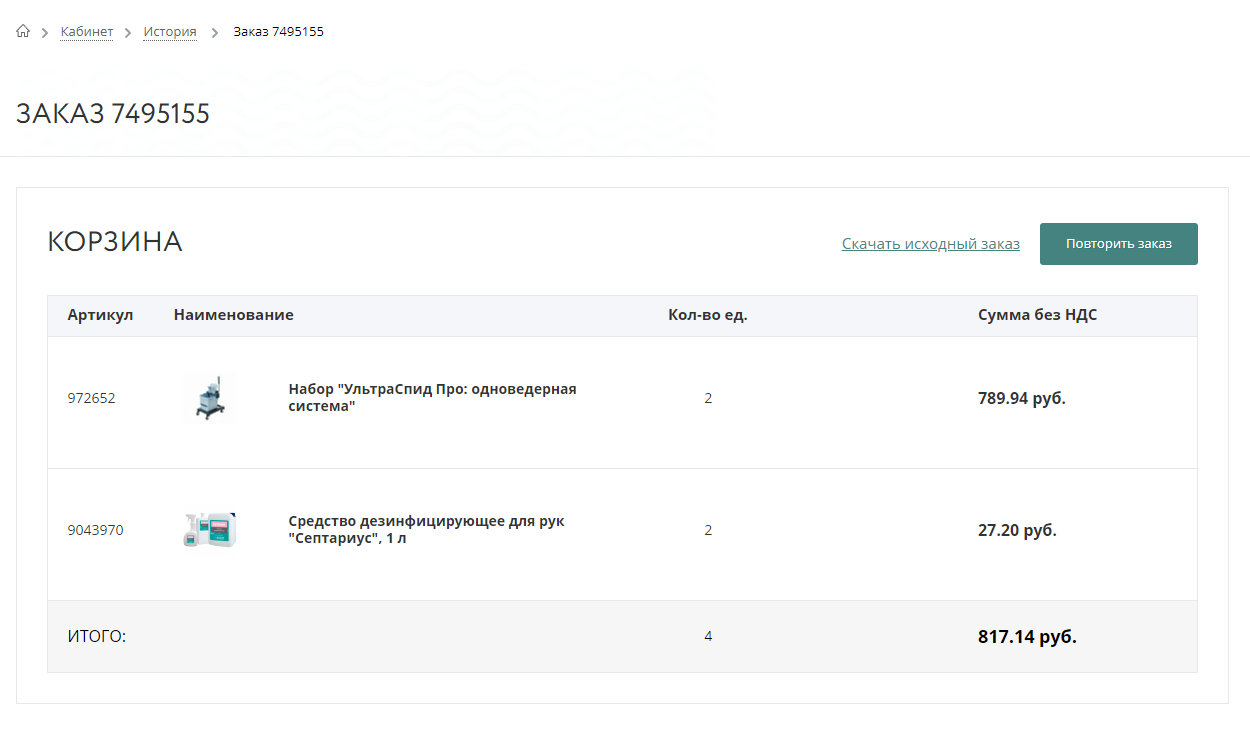This screenshot has width=1250, height=731.
Task: Click the Сумма без НДС column header
Action: tap(1037, 315)
